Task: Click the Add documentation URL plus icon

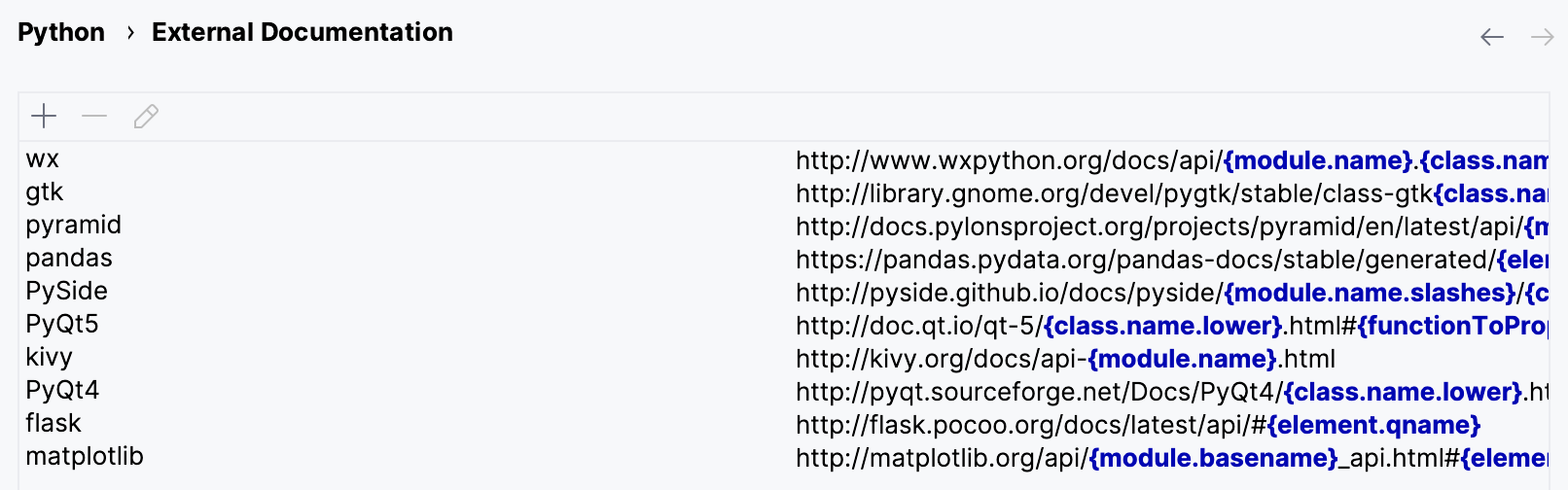Action: point(44,117)
